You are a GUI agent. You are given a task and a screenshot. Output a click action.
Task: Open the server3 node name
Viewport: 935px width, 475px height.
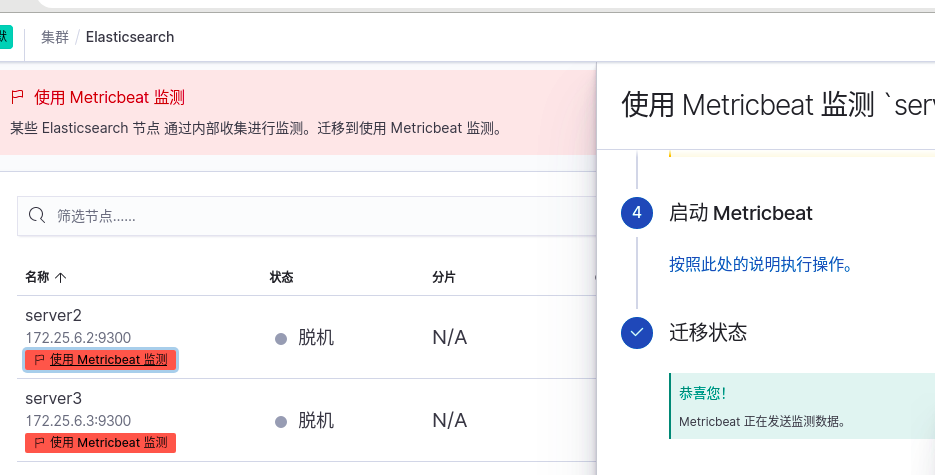click(x=53, y=398)
